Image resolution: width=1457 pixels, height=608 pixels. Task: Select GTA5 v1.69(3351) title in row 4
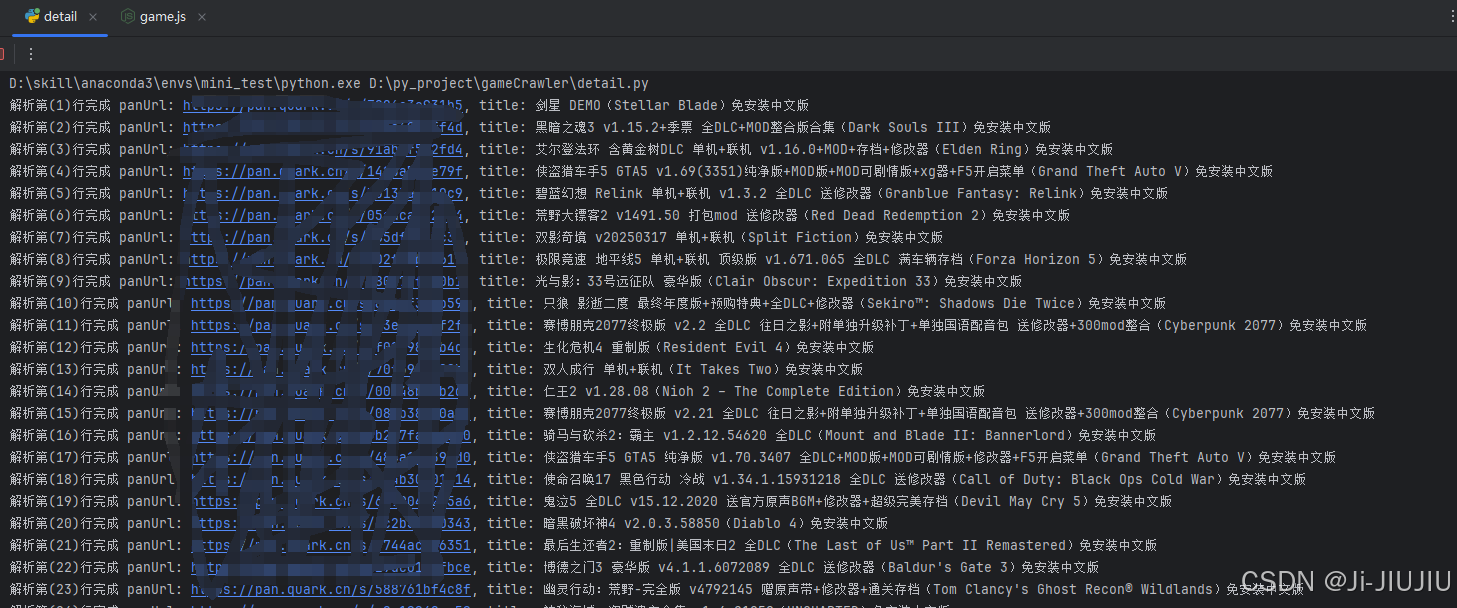[904, 171]
